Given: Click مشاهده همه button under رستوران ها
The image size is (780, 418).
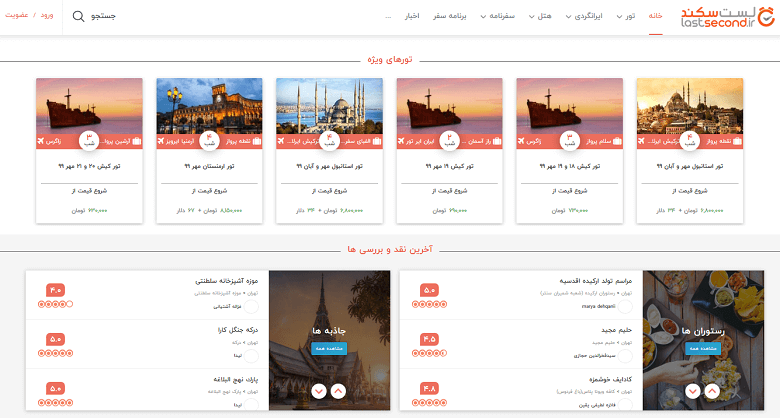Looking at the screenshot, I should coord(701,348).
